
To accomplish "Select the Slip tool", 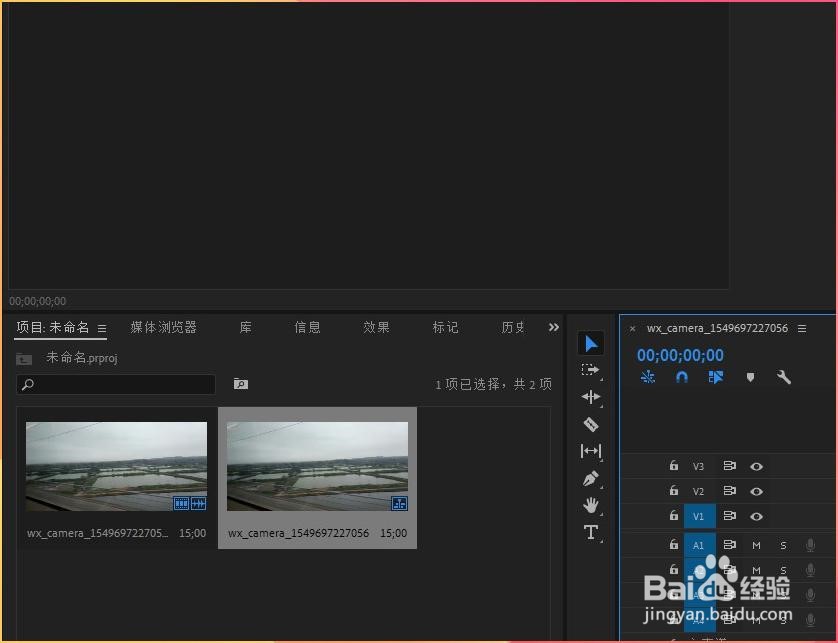I will coord(591,451).
